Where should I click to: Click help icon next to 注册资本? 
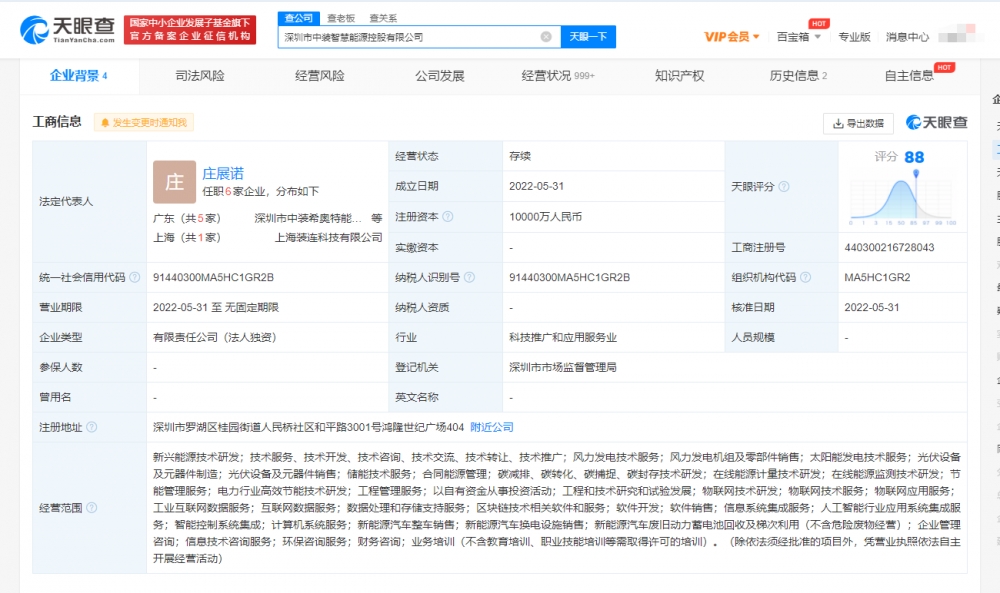[448, 217]
